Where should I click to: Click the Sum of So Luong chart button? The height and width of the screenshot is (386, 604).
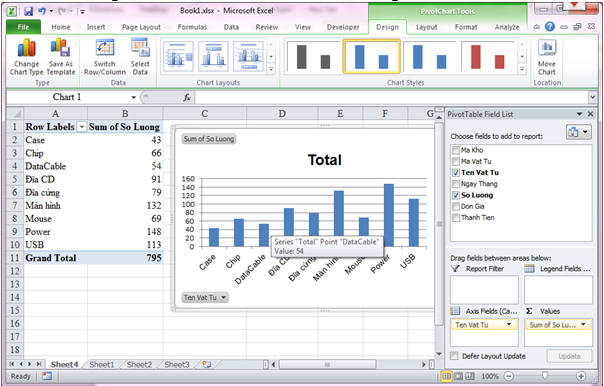209,139
